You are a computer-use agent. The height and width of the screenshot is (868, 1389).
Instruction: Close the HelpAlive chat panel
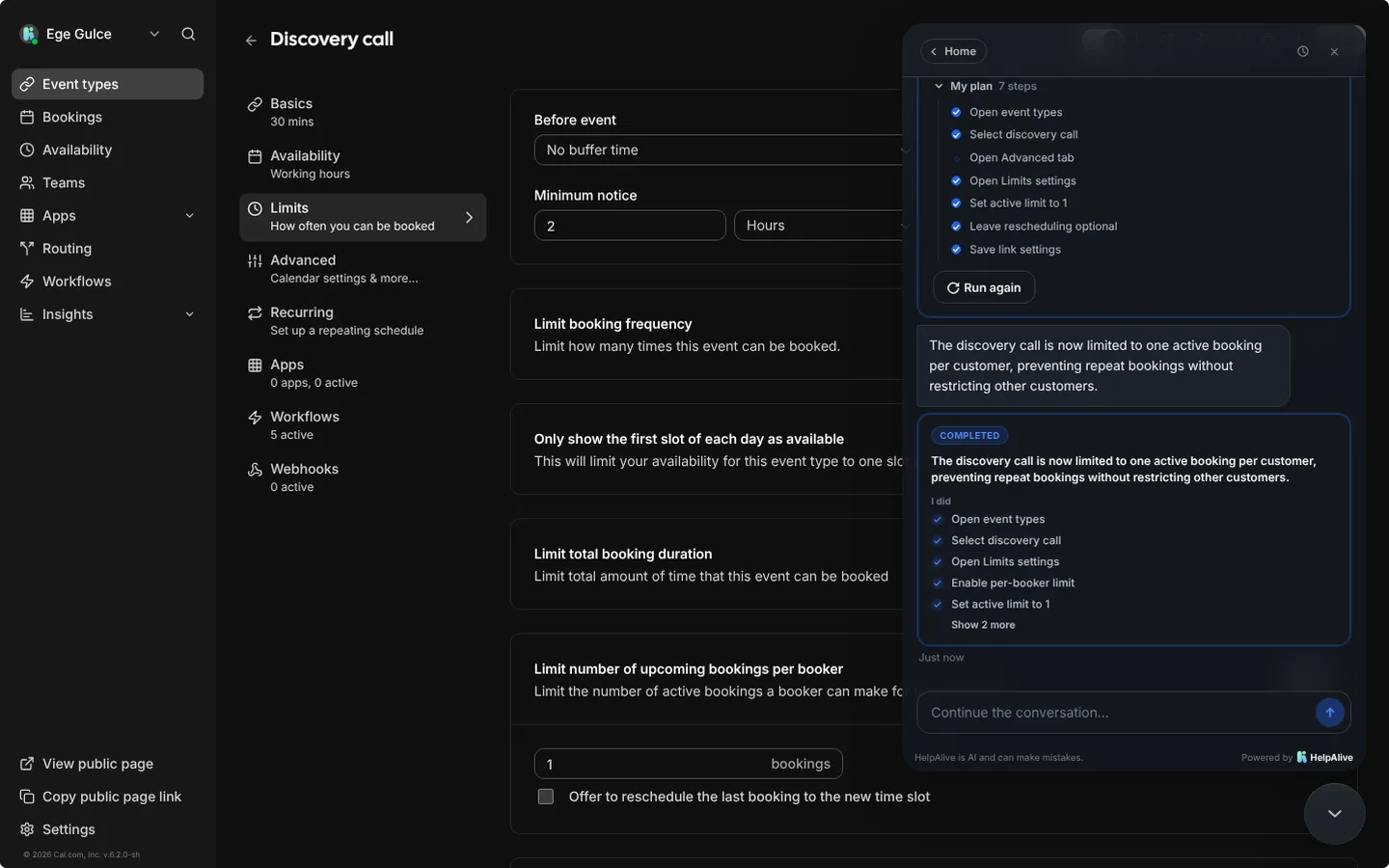point(1334,51)
